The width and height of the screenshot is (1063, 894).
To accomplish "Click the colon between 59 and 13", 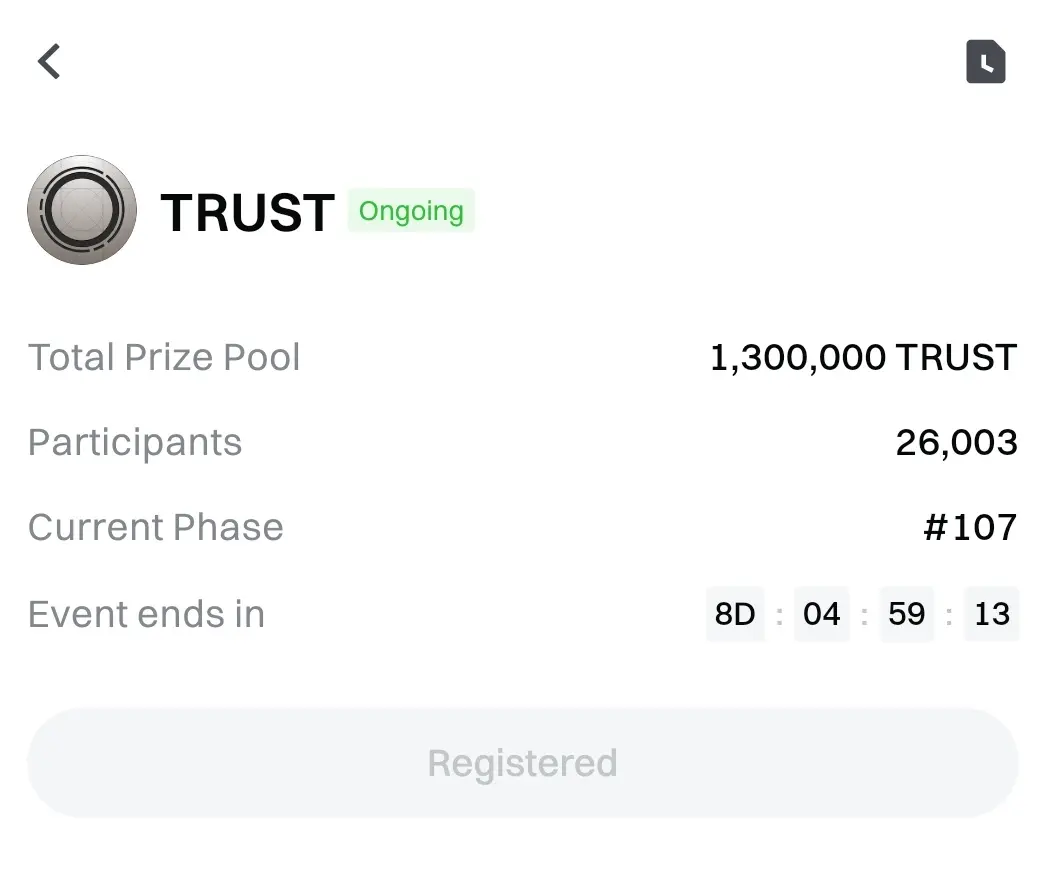I will 949,615.
